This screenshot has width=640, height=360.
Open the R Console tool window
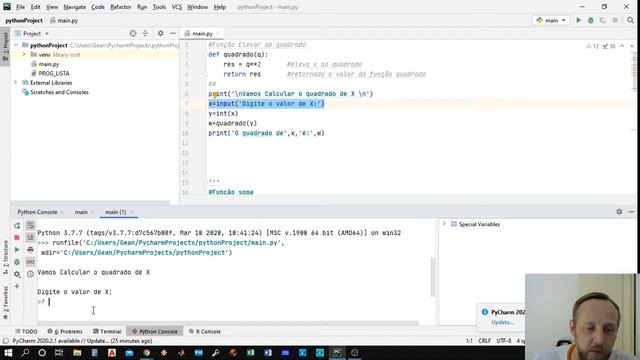[x=205, y=331]
